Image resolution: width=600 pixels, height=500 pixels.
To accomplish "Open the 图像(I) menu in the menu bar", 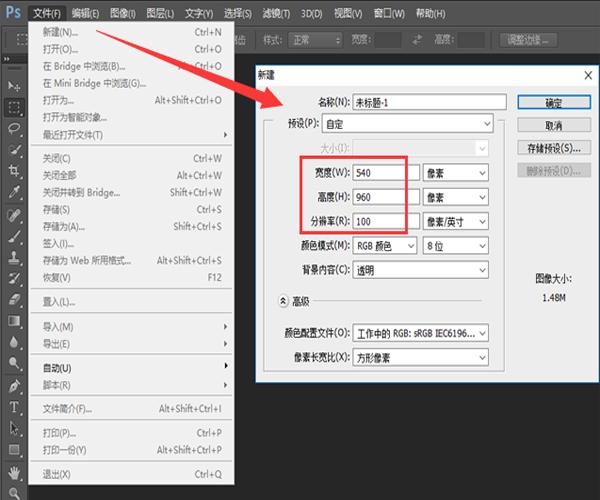I will [123, 13].
